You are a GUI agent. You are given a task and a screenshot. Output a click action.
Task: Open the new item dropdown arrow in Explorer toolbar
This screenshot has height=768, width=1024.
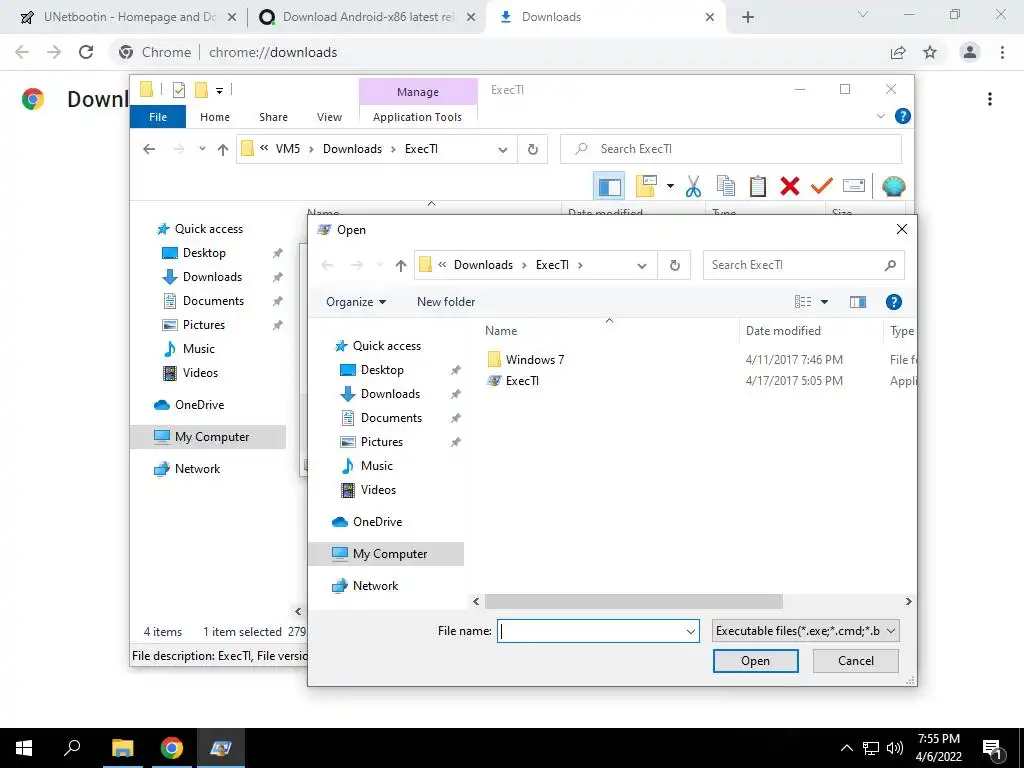point(670,186)
